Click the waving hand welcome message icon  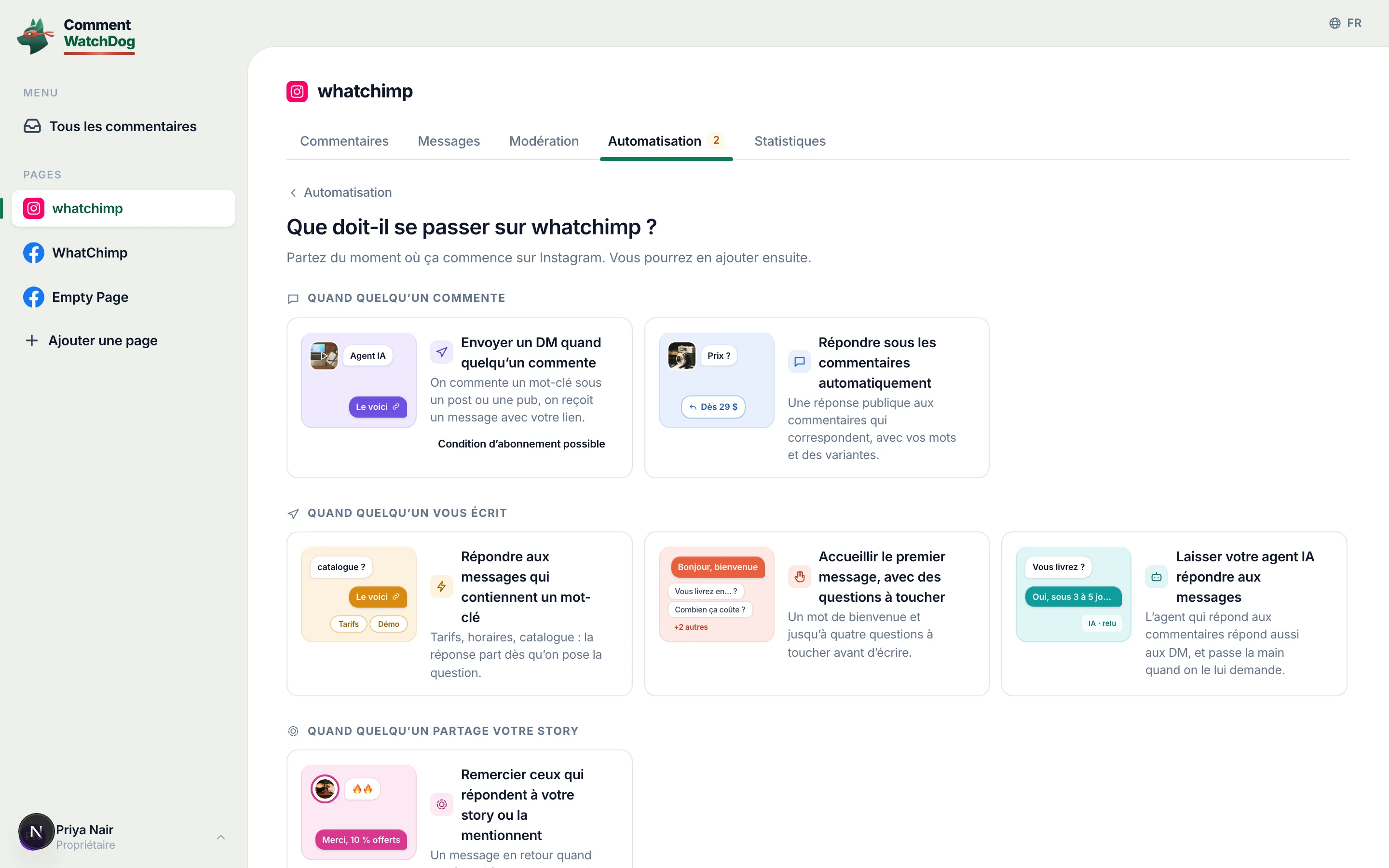coord(799,576)
